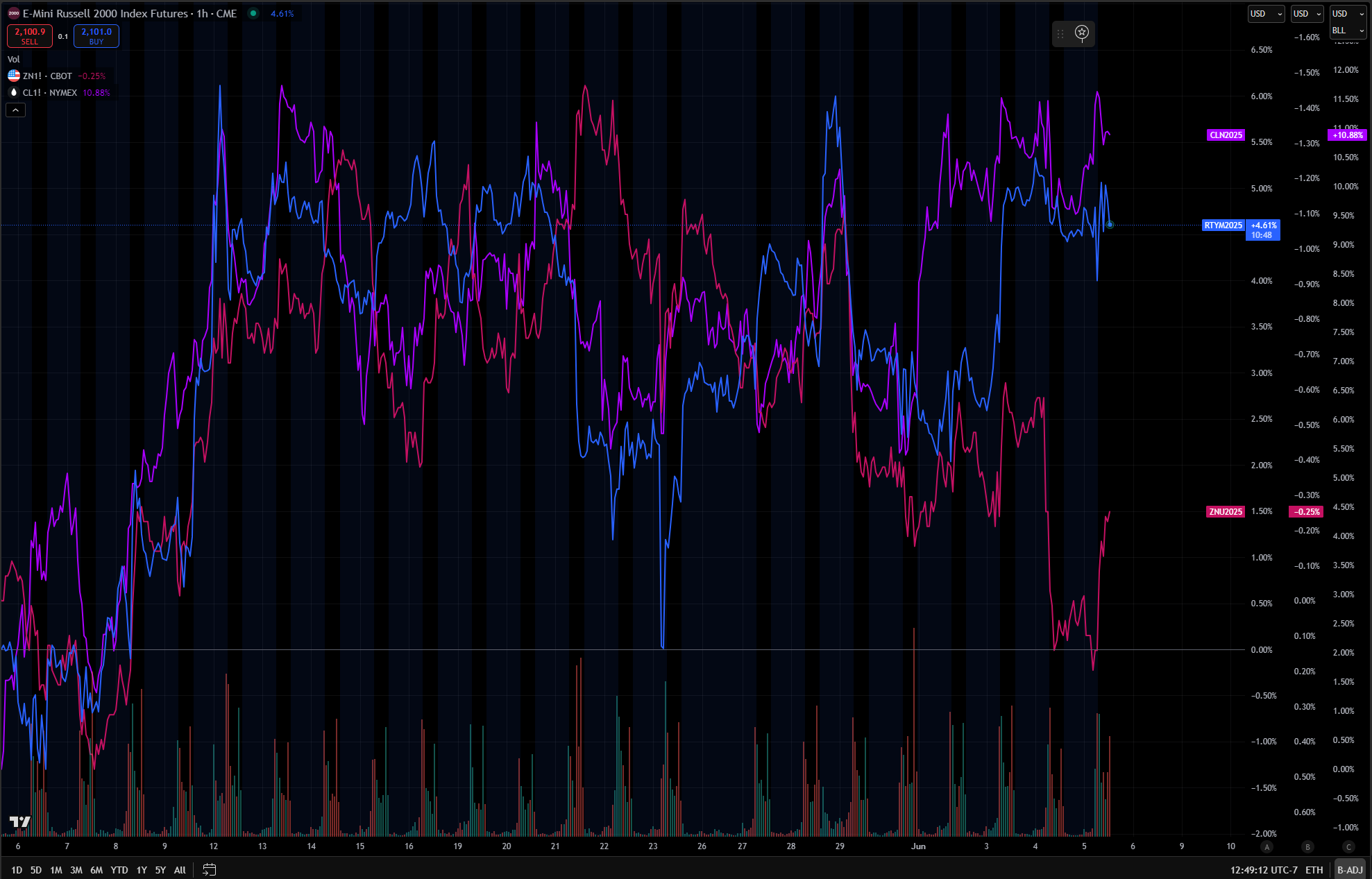Click the 12:49:12 UTC-7 timezone clock
Image resolution: width=1372 pixels, height=879 pixels.
[x=1263, y=869]
